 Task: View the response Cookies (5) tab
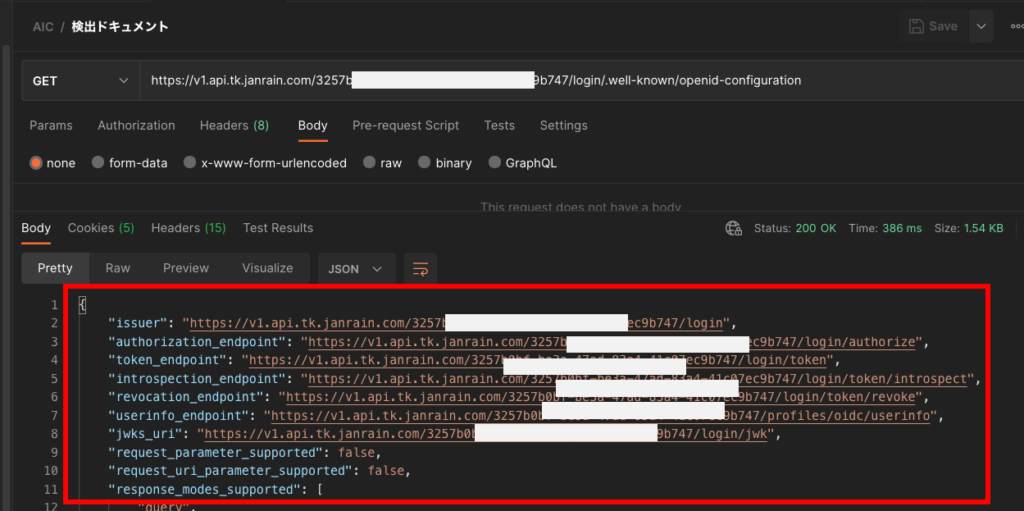click(x=100, y=228)
